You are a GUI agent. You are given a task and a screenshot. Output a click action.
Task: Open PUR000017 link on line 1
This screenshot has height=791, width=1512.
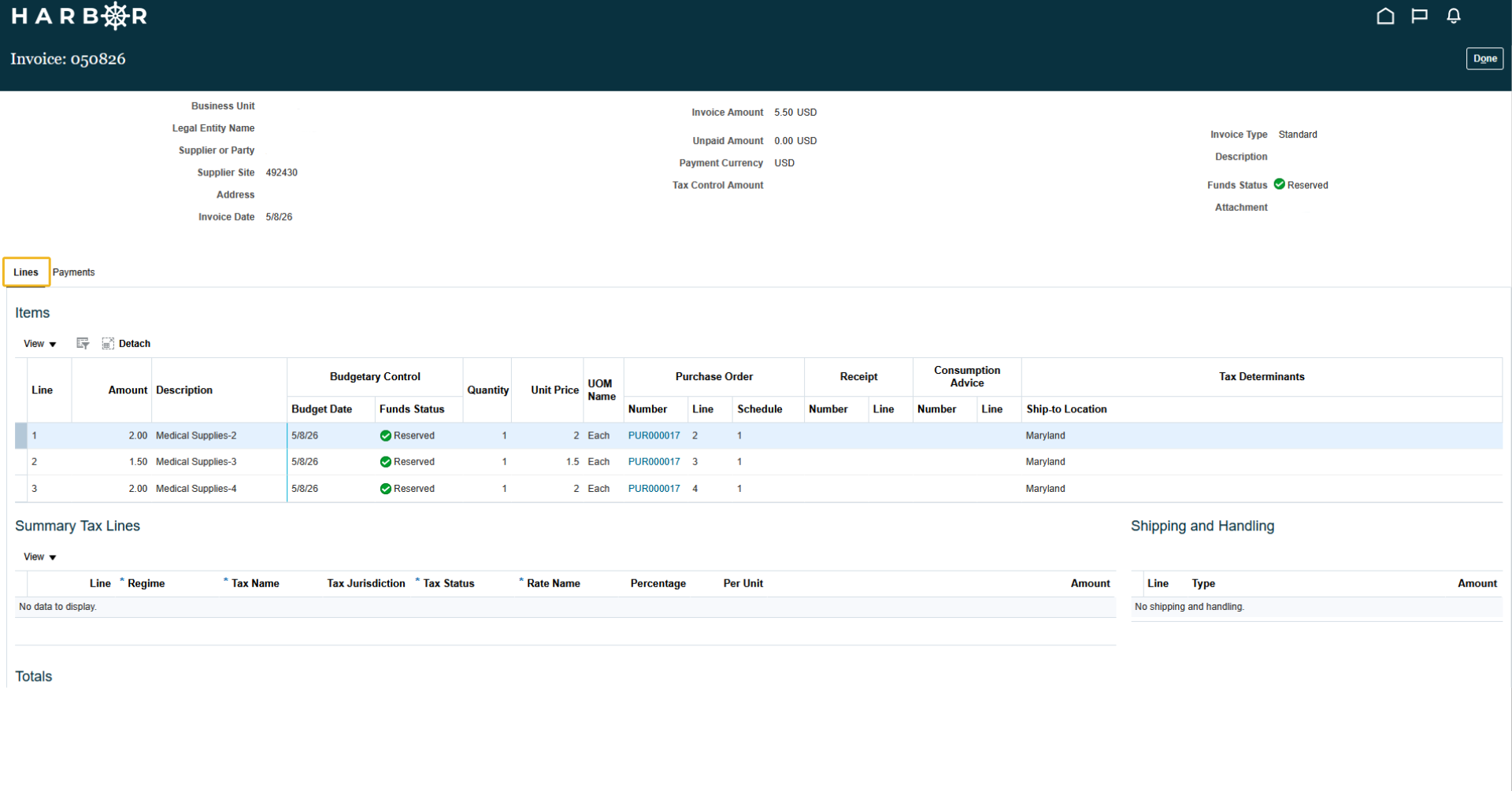(654, 435)
